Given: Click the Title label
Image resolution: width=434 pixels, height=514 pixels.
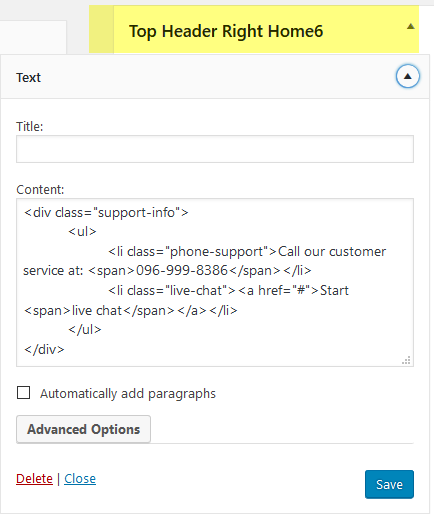Looking at the screenshot, I should point(30,127).
